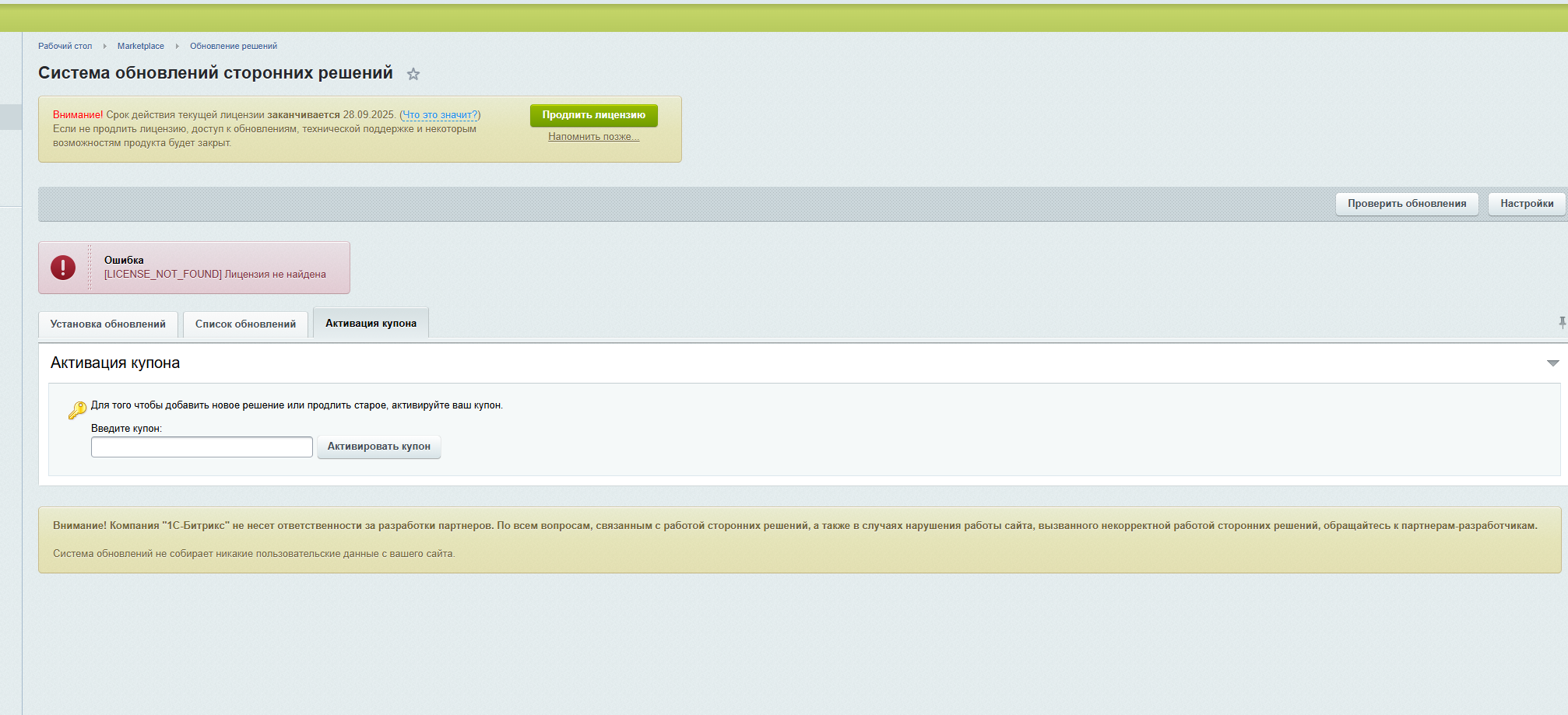Switch to Установка обновлений tab

tap(108, 324)
